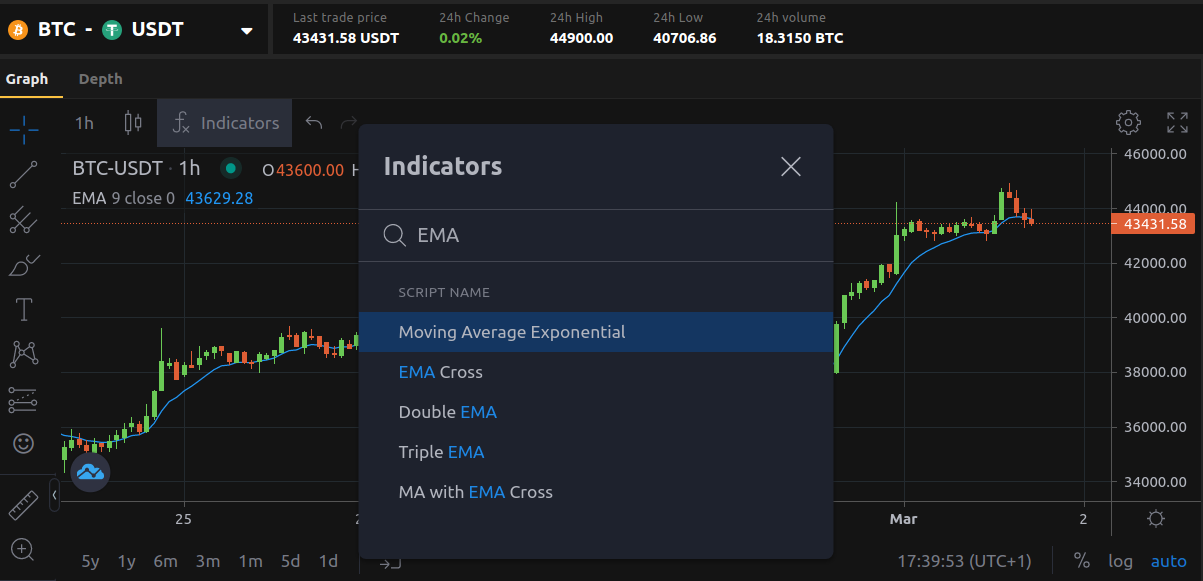Pick the brush drawing tool
Image resolution: width=1203 pixels, height=581 pixels.
coord(23,265)
